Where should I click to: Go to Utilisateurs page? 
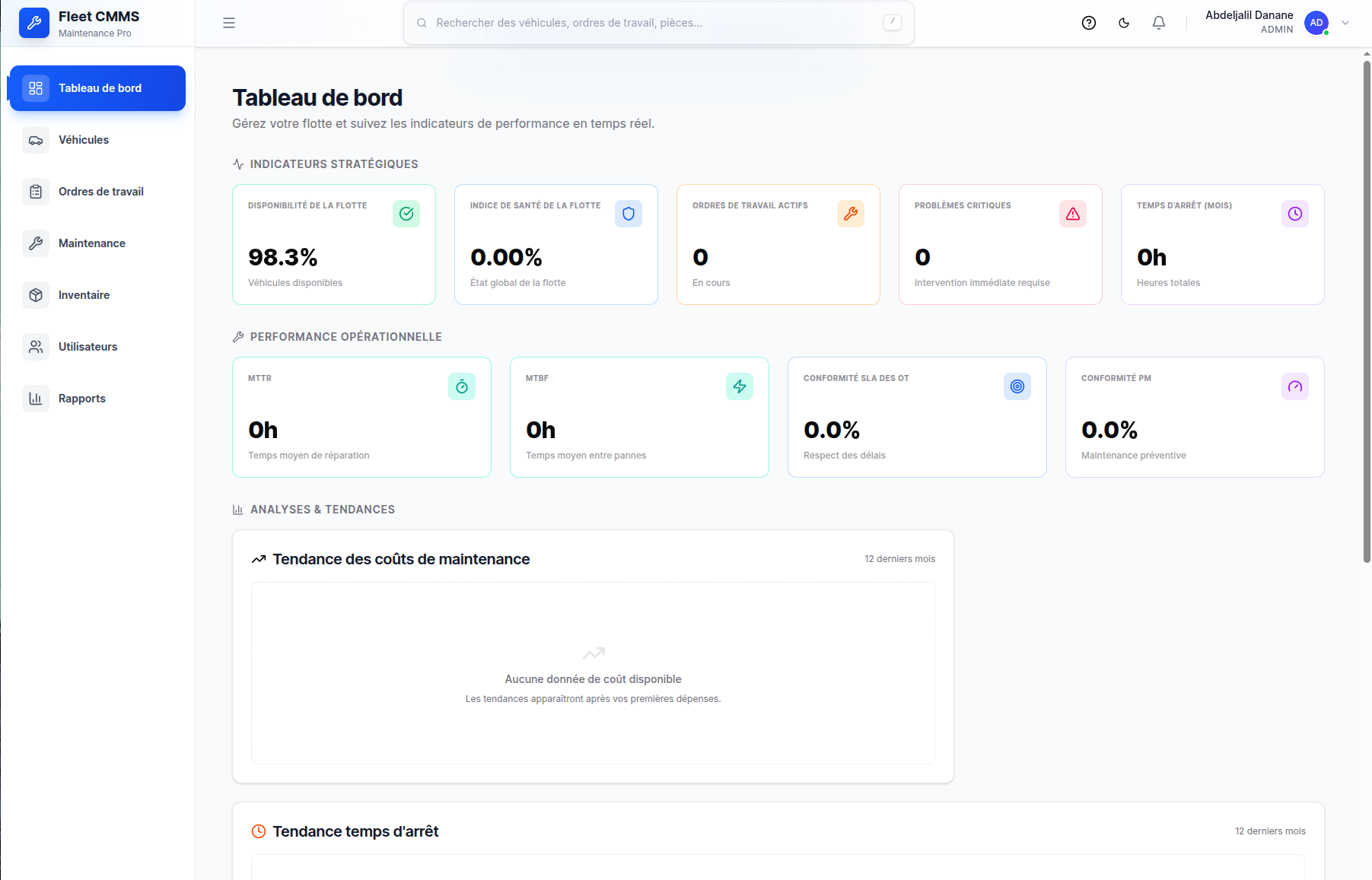[97, 347]
